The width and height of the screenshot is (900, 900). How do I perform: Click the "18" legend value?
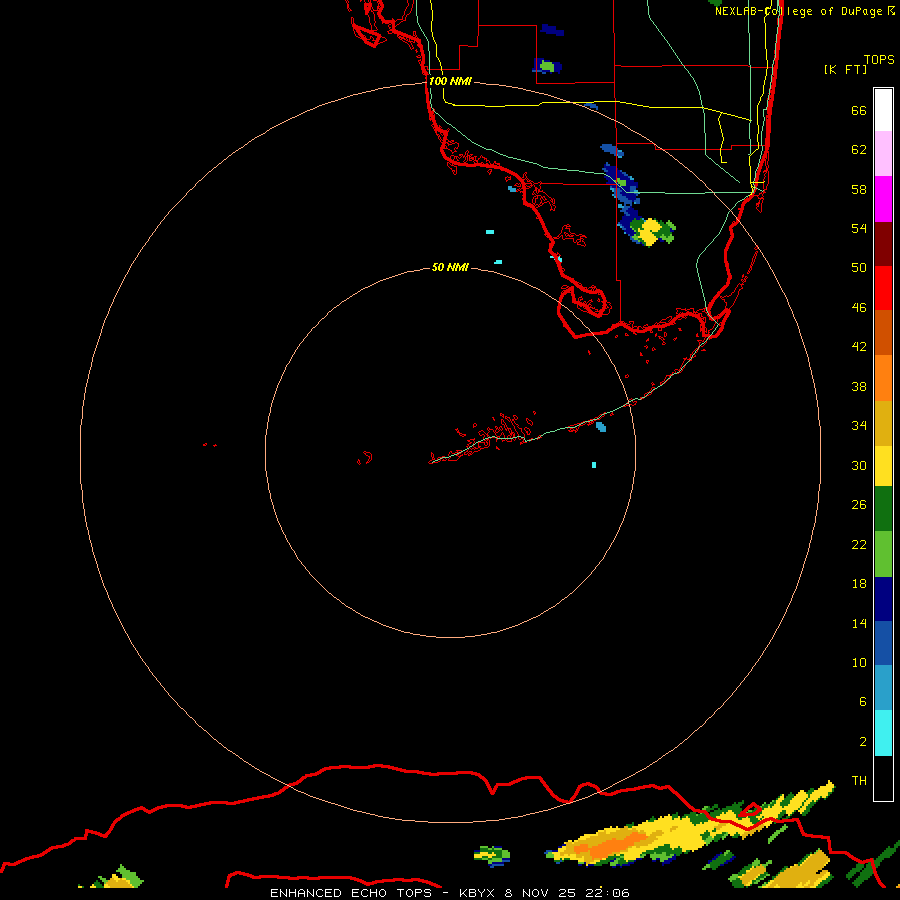859,584
